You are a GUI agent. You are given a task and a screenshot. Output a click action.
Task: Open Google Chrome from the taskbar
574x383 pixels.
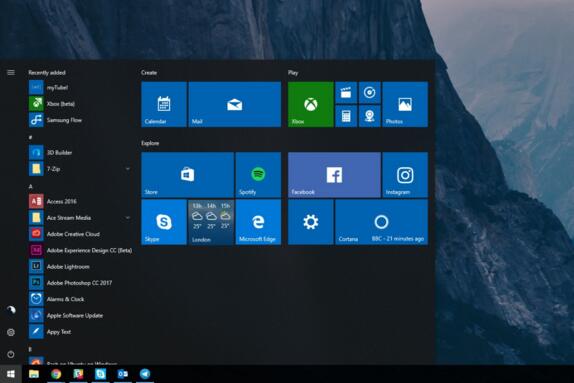pyautogui.click(x=56, y=374)
